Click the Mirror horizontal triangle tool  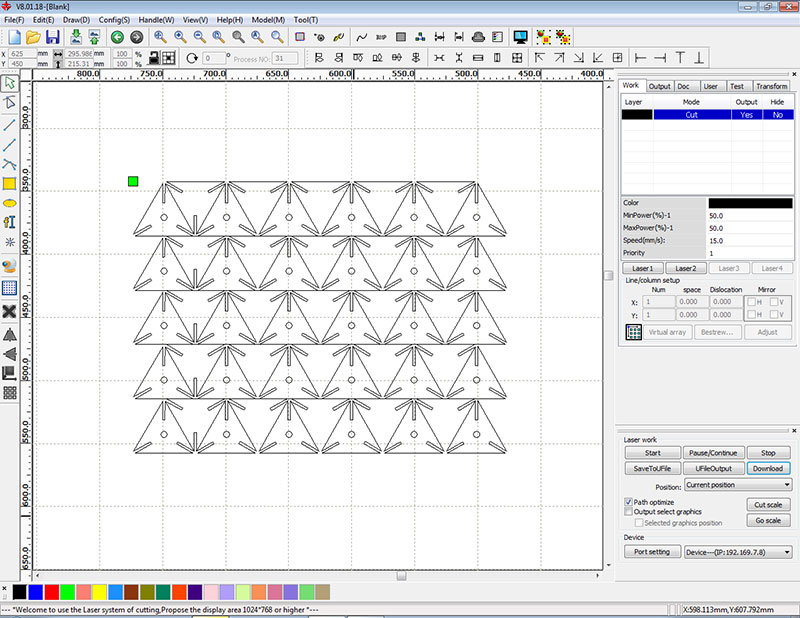[10, 335]
